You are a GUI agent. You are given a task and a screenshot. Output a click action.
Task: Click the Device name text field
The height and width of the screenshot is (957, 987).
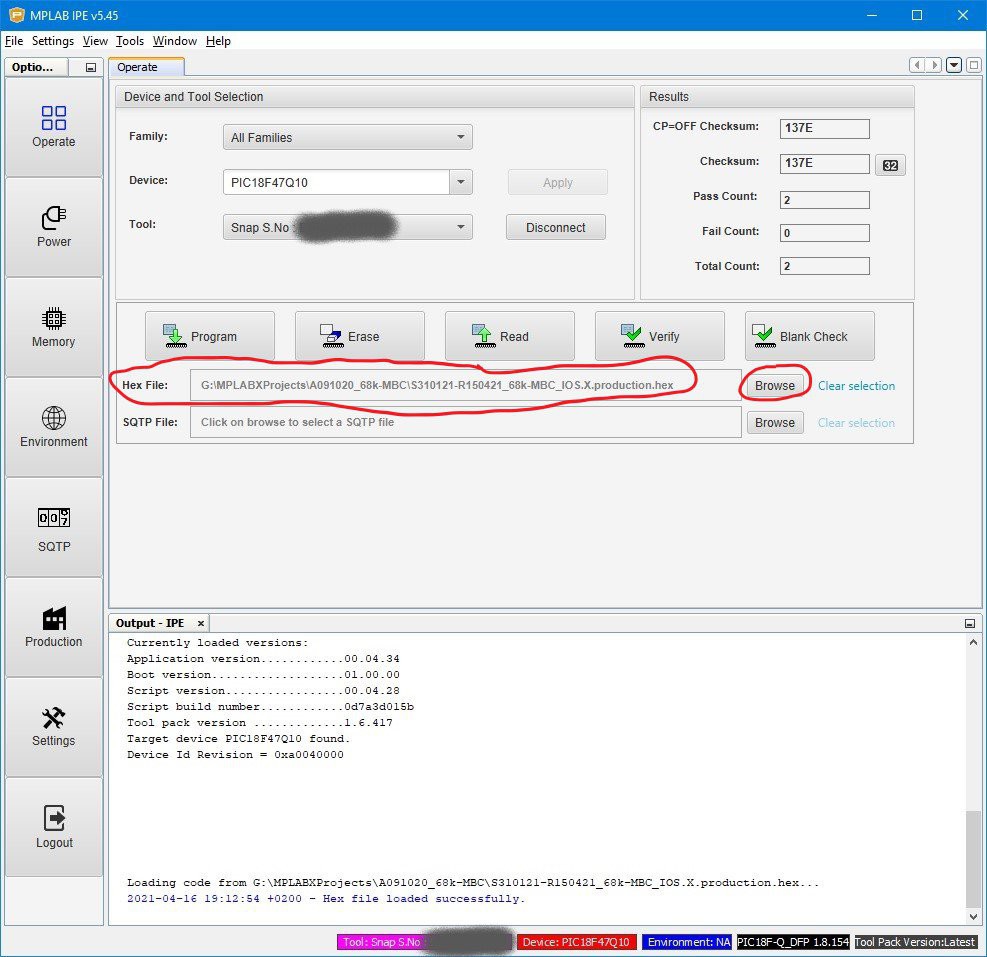336,182
